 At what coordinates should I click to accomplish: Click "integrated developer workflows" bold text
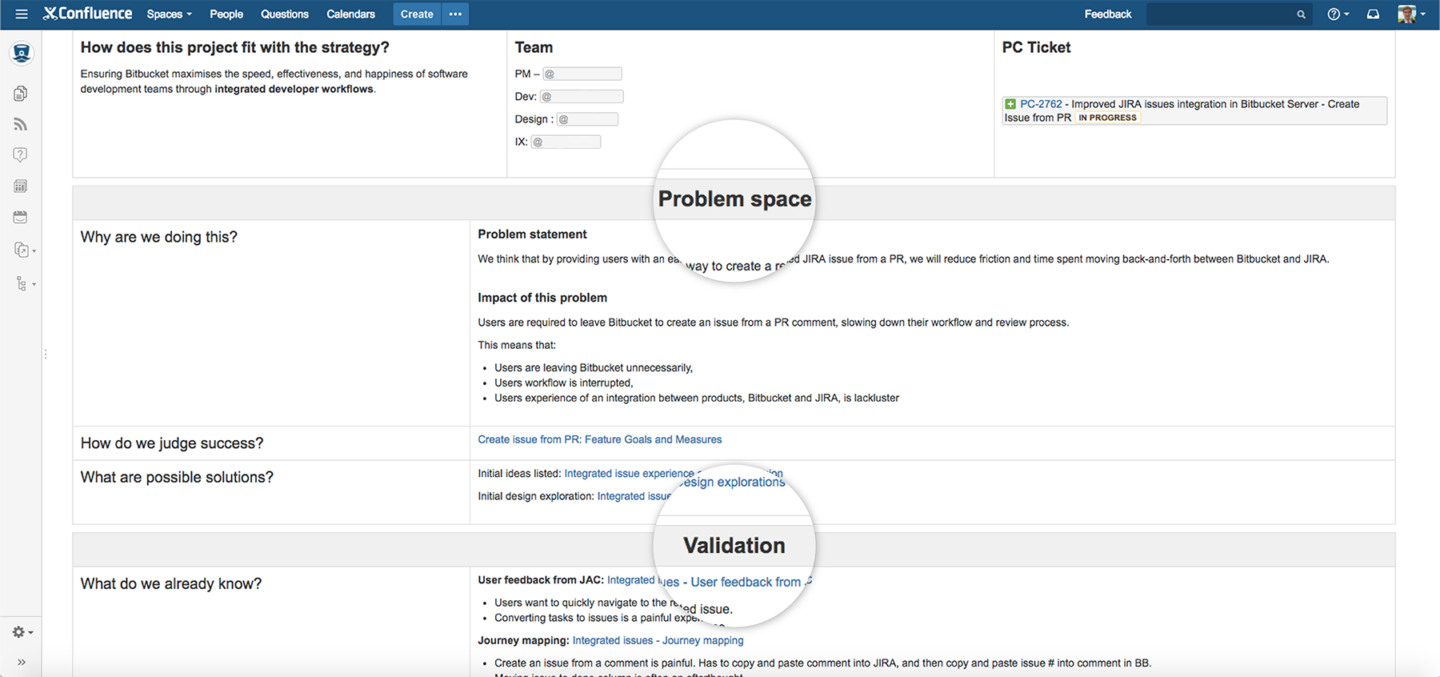(293, 89)
